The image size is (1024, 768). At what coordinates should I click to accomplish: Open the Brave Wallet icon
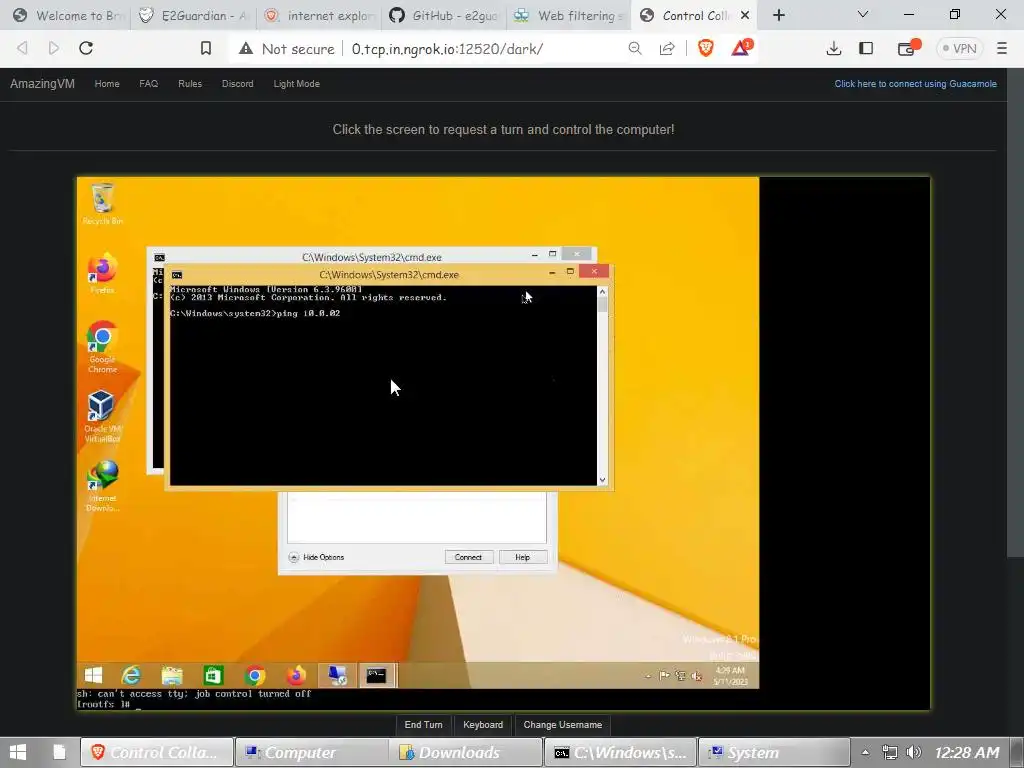pos(908,48)
